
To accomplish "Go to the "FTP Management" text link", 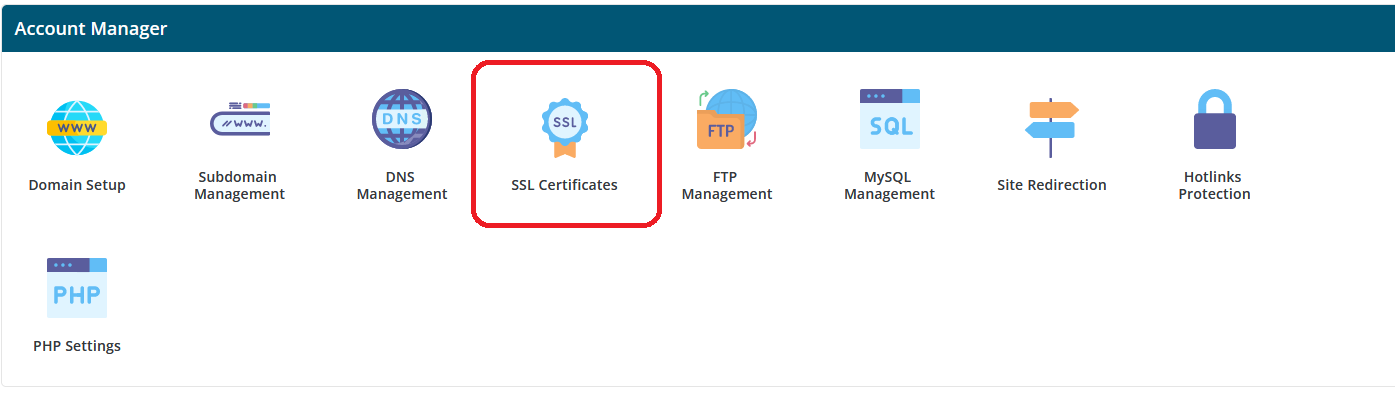I will [x=727, y=186].
